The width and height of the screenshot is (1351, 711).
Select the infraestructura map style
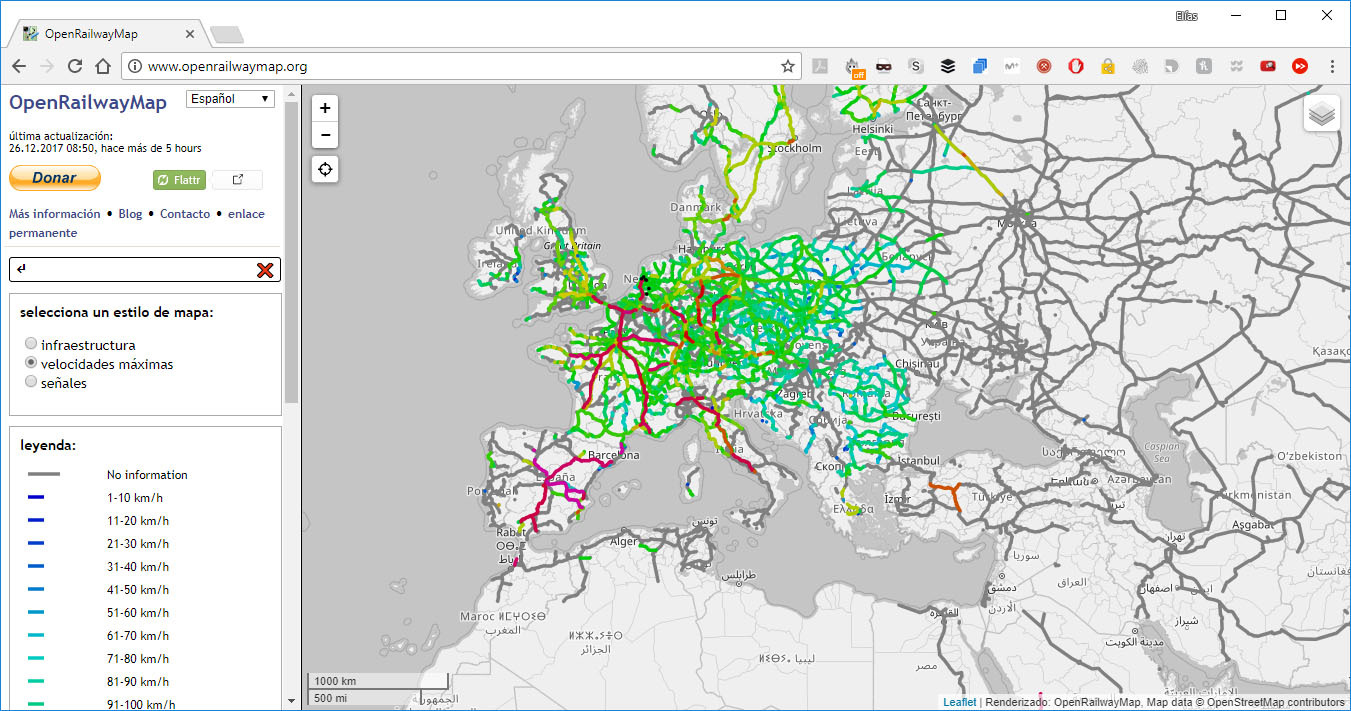pyautogui.click(x=31, y=343)
